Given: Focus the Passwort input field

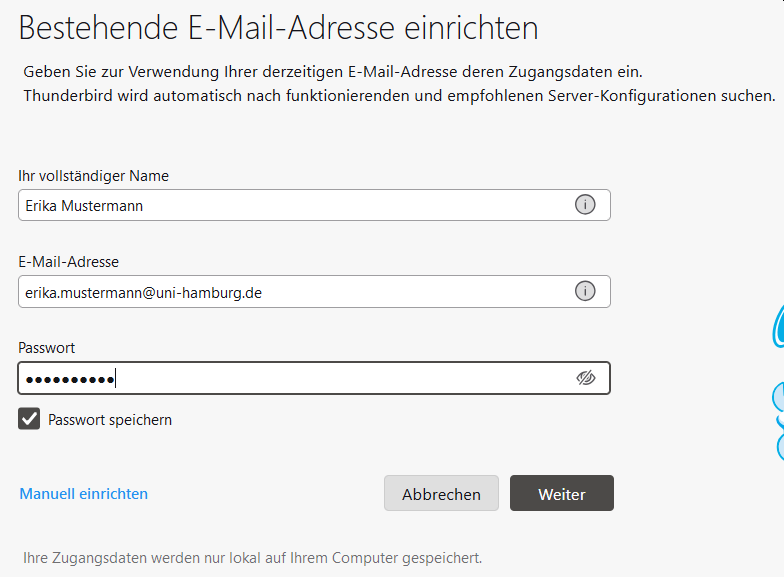Looking at the screenshot, I should point(314,378).
